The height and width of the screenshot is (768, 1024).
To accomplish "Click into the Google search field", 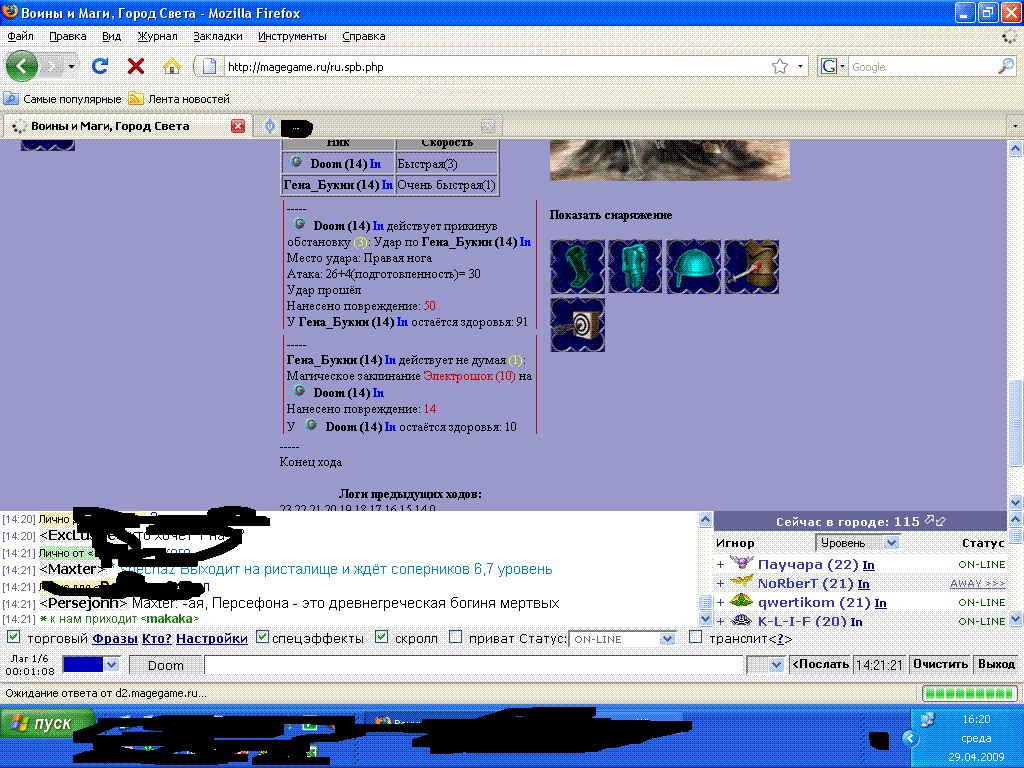I will pos(923,67).
